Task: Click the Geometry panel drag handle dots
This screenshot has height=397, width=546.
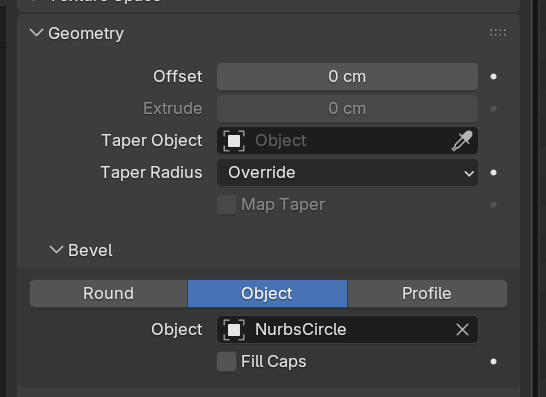Action: click(x=498, y=33)
